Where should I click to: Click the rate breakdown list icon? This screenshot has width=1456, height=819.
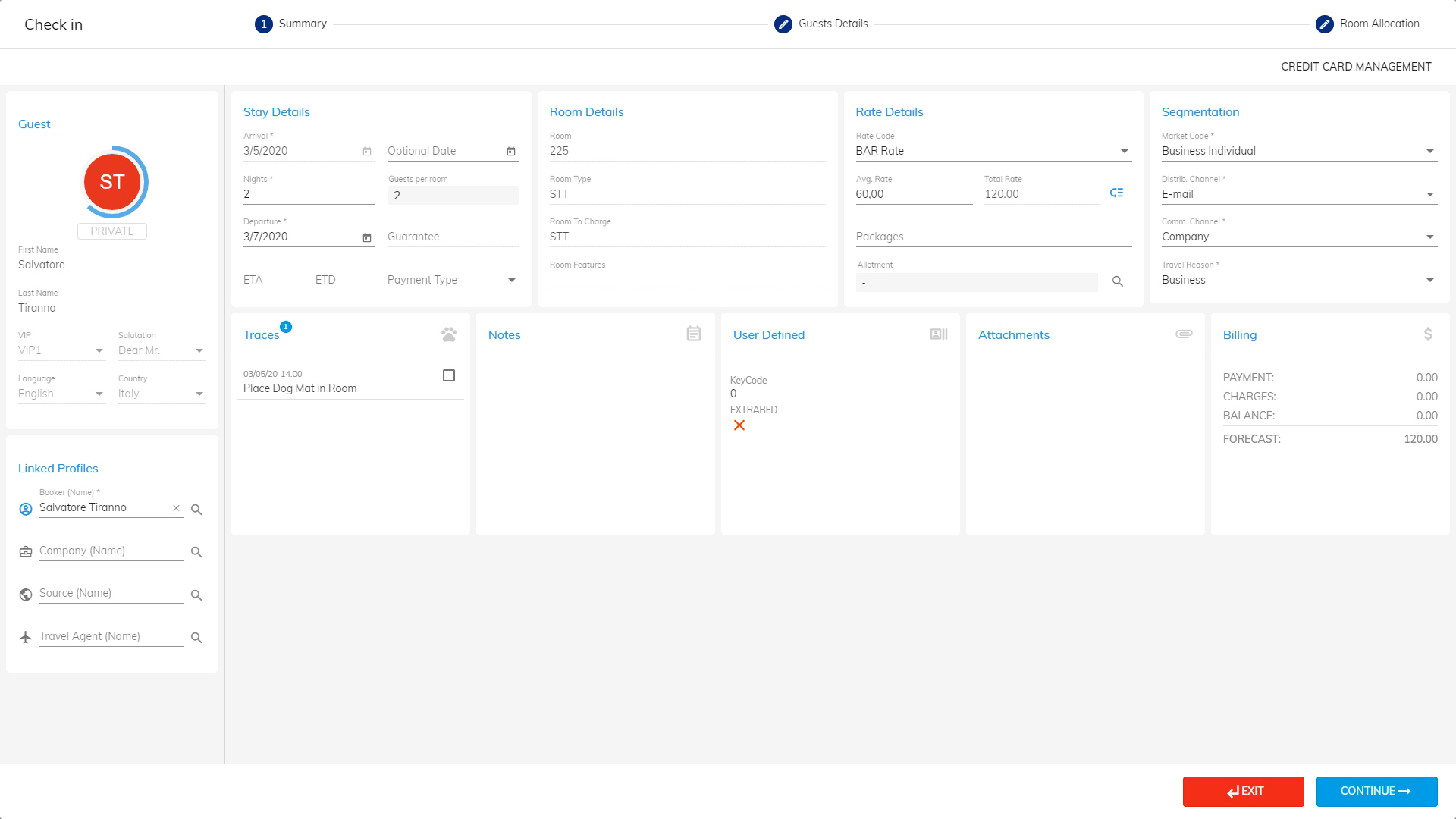(x=1116, y=193)
